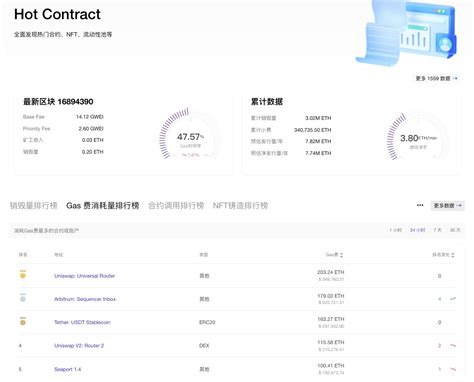Image resolution: width=474 pixels, height=382 pixels.
Task: Select the Gas 费消耗量排行榜 tab
Action: pyautogui.click(x=103, y=206)
